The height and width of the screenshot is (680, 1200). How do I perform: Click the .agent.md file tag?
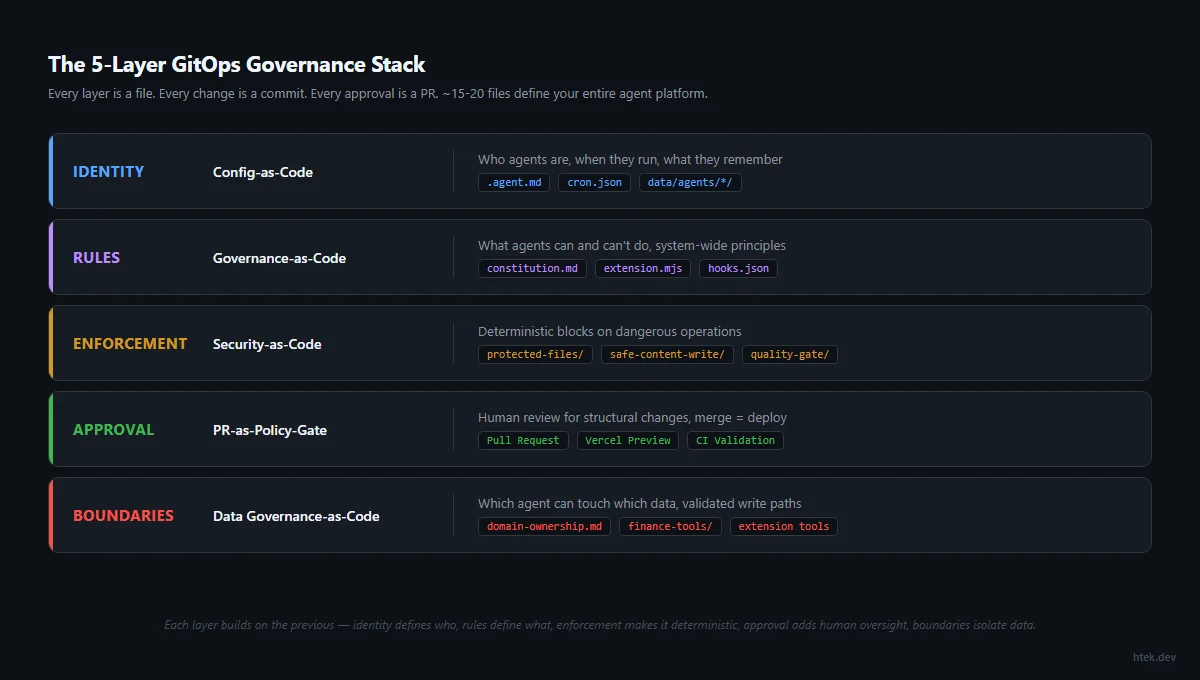[514, 183]
